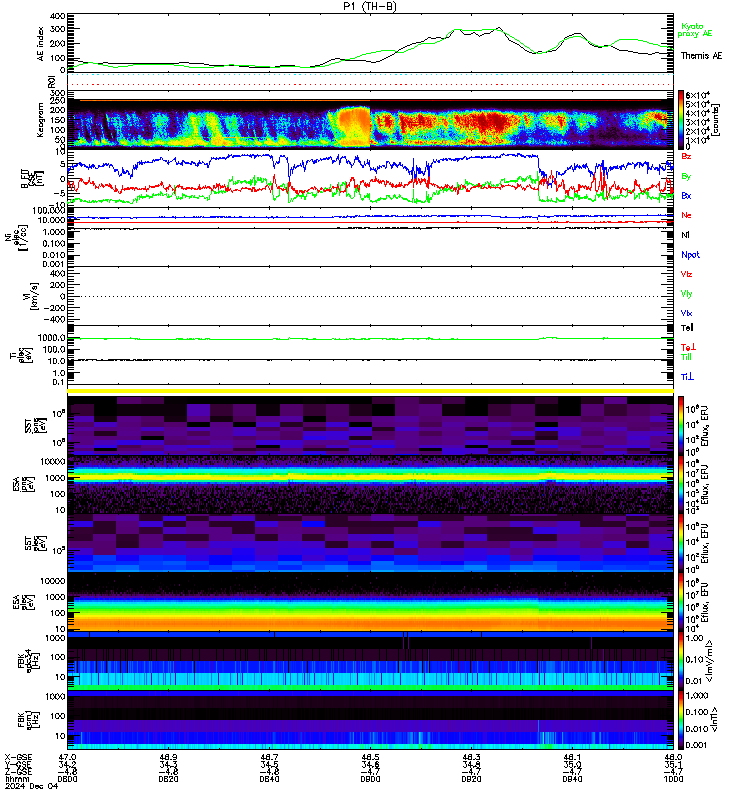This screenshot has width=750, height=800.
Task: Click the <|mV/m|> color bar
Action: [x=681, y=661]
